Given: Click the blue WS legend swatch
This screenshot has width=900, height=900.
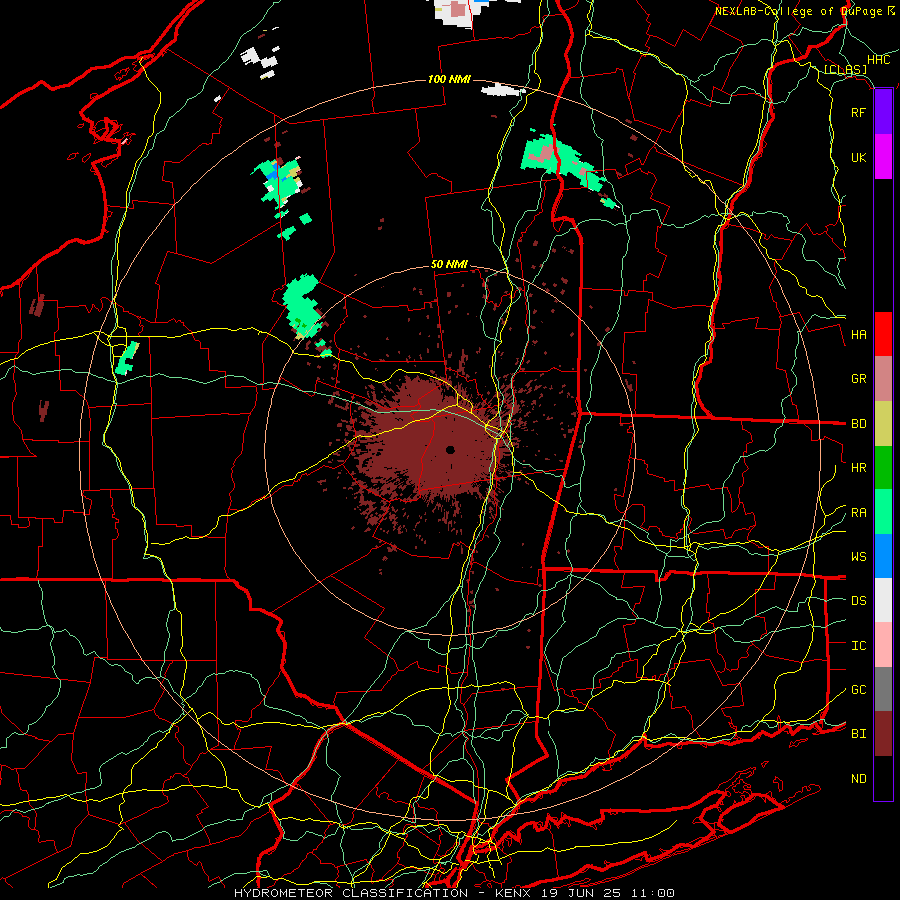Looking at the screenshot, I should coord(883,556).
